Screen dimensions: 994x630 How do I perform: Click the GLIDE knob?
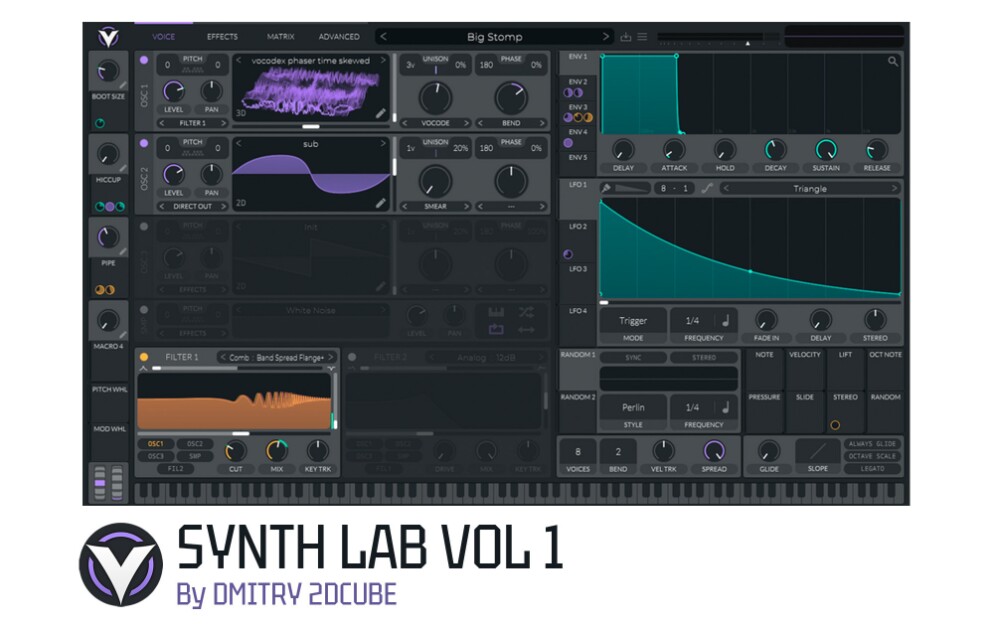click(768, 451)
